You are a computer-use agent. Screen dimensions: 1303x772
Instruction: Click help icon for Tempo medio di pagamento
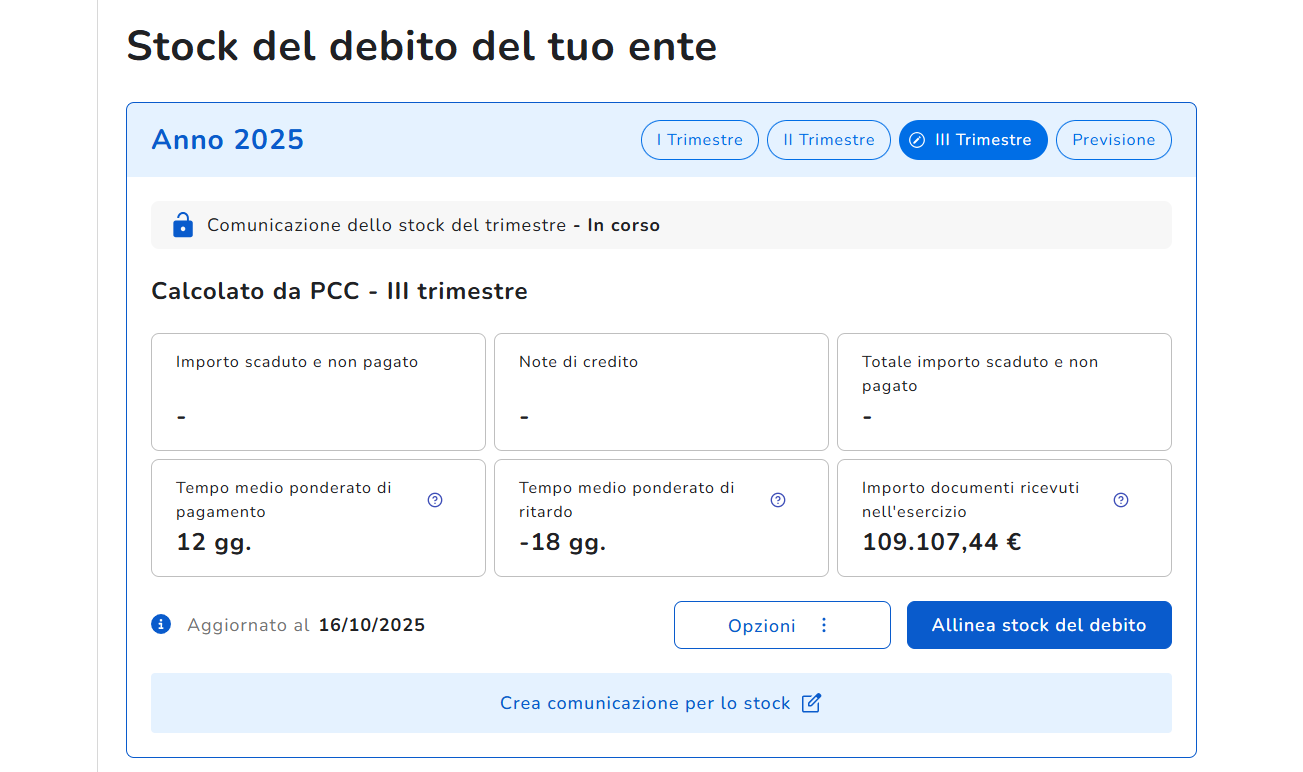pyautogui.click(x=435, y=500)
